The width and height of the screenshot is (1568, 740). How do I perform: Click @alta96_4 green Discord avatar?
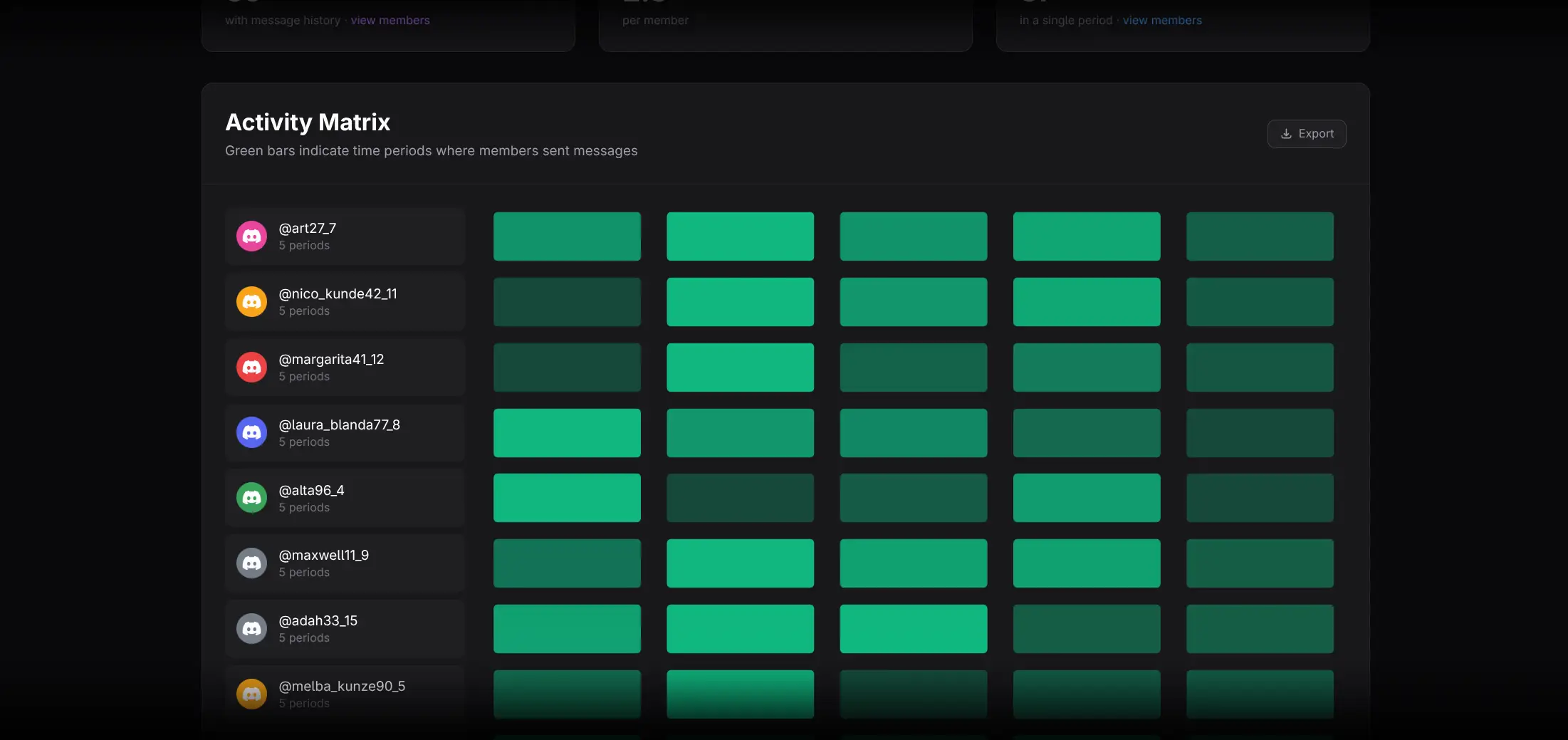(x=251, y=498)
